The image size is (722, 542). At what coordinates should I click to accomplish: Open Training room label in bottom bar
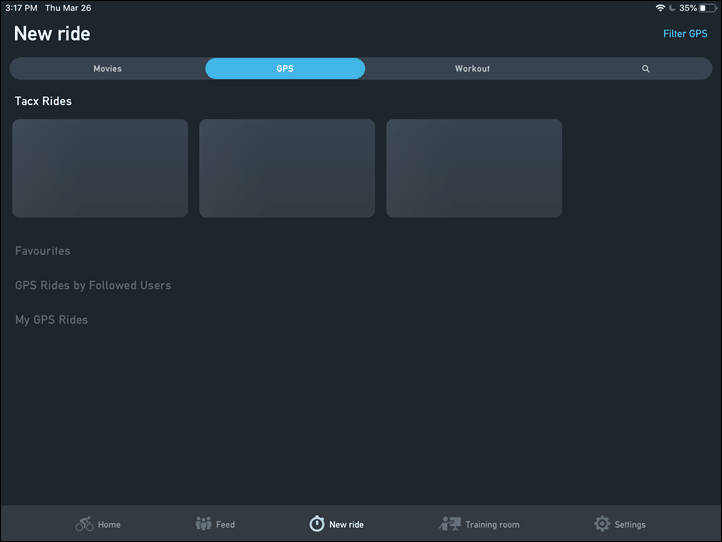coord(492,525)
